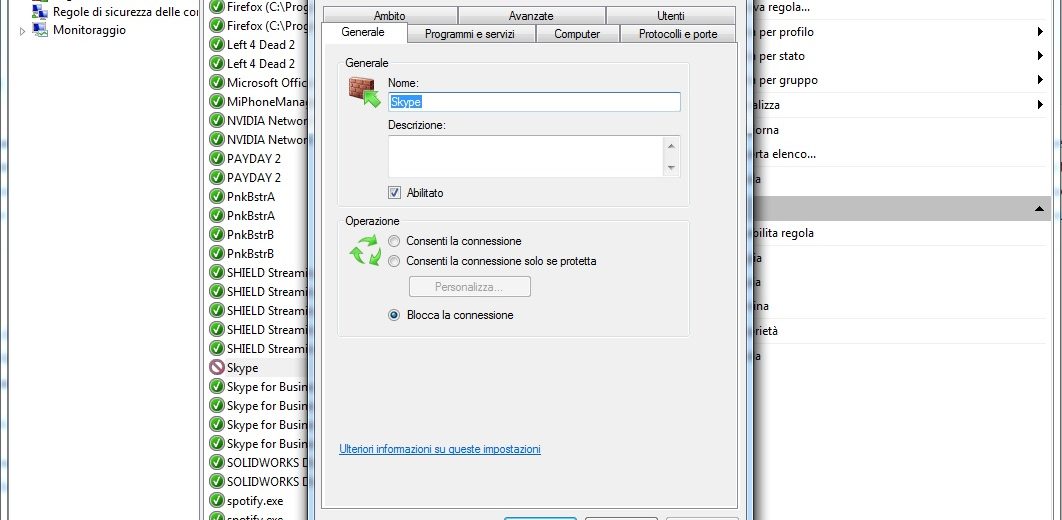Open the Computer tab
This screenshot has height=520, width=1062.
[577, 34]
